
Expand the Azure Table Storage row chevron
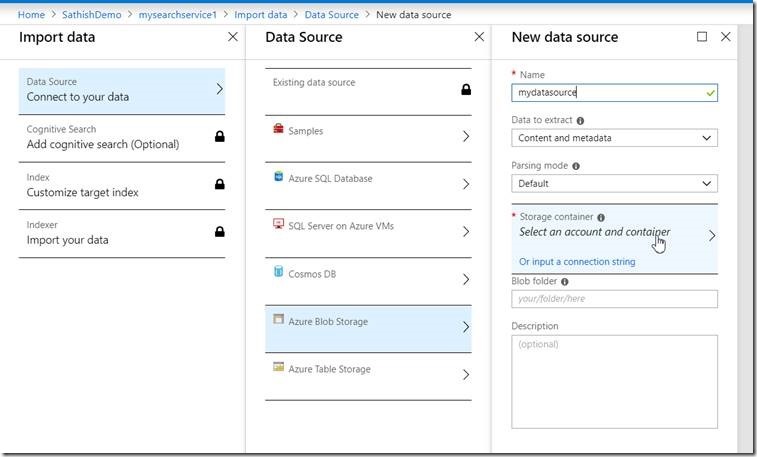coord(466,374)
